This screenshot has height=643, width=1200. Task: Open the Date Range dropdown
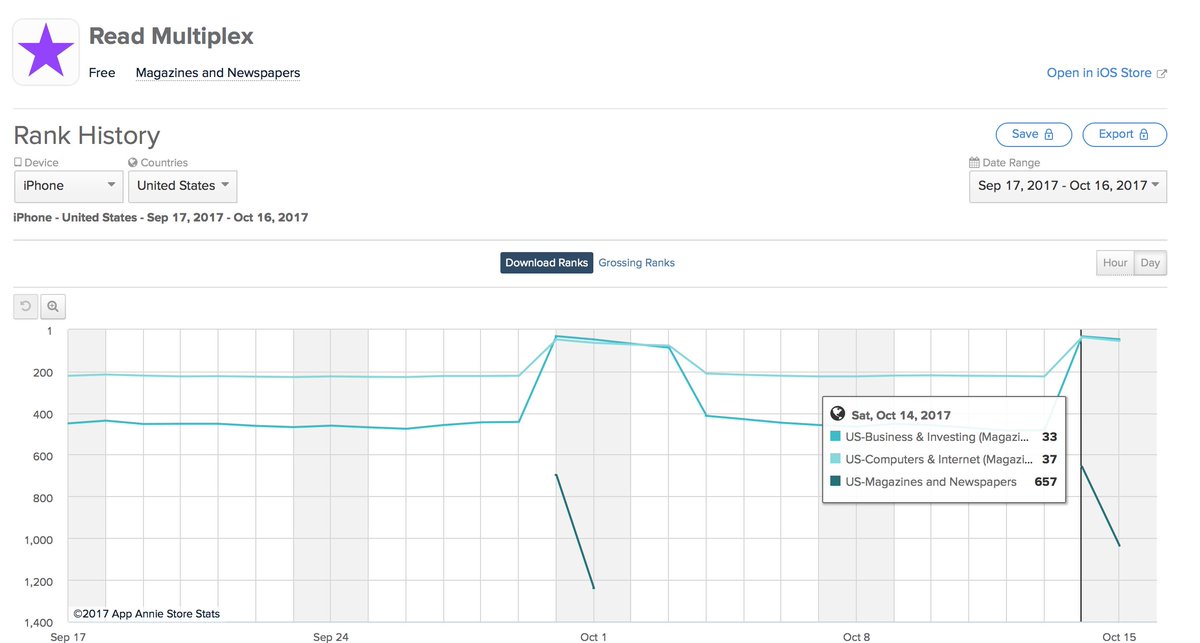pos(1068,186)
